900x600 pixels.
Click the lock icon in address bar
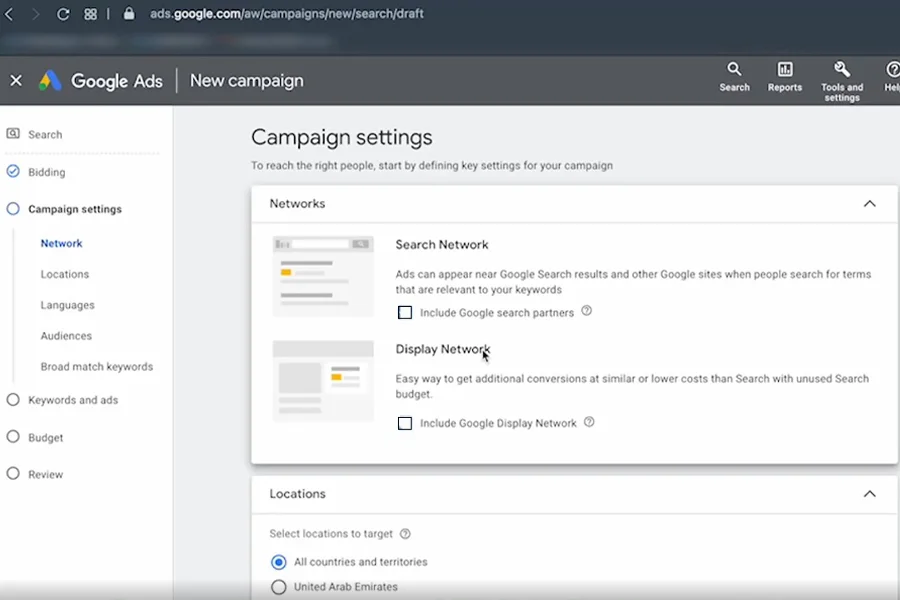click(129, 13)
